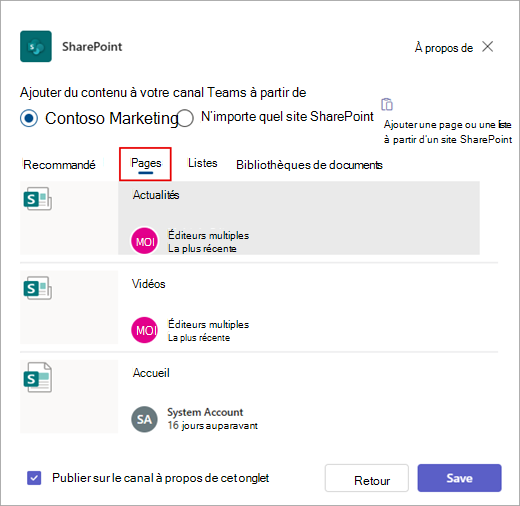The width and height of the screenshot is (520, 506).
Task: Click the System Account author name
Action: click(205, 412)
